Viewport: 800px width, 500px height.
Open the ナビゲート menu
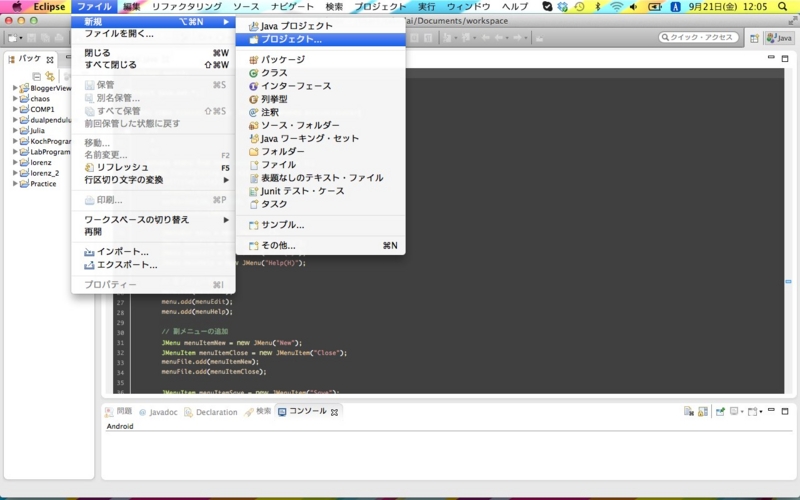292,7
